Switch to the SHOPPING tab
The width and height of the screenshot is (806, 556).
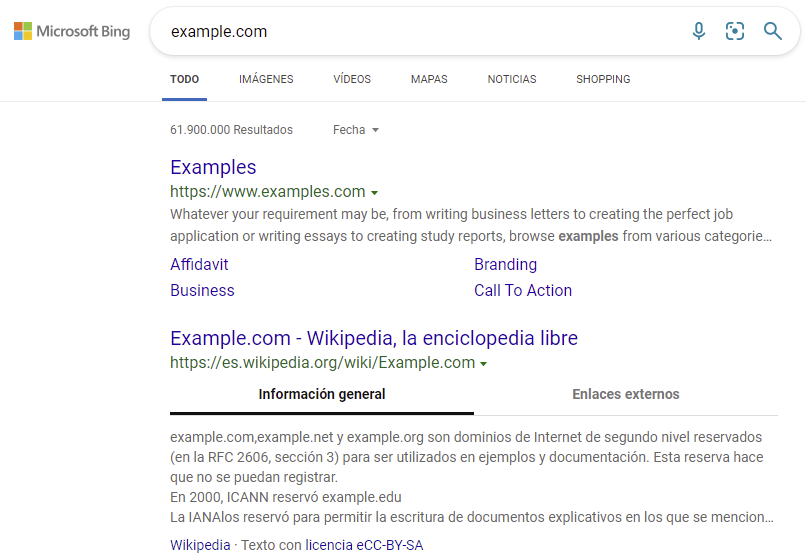[x=603, y=79]
